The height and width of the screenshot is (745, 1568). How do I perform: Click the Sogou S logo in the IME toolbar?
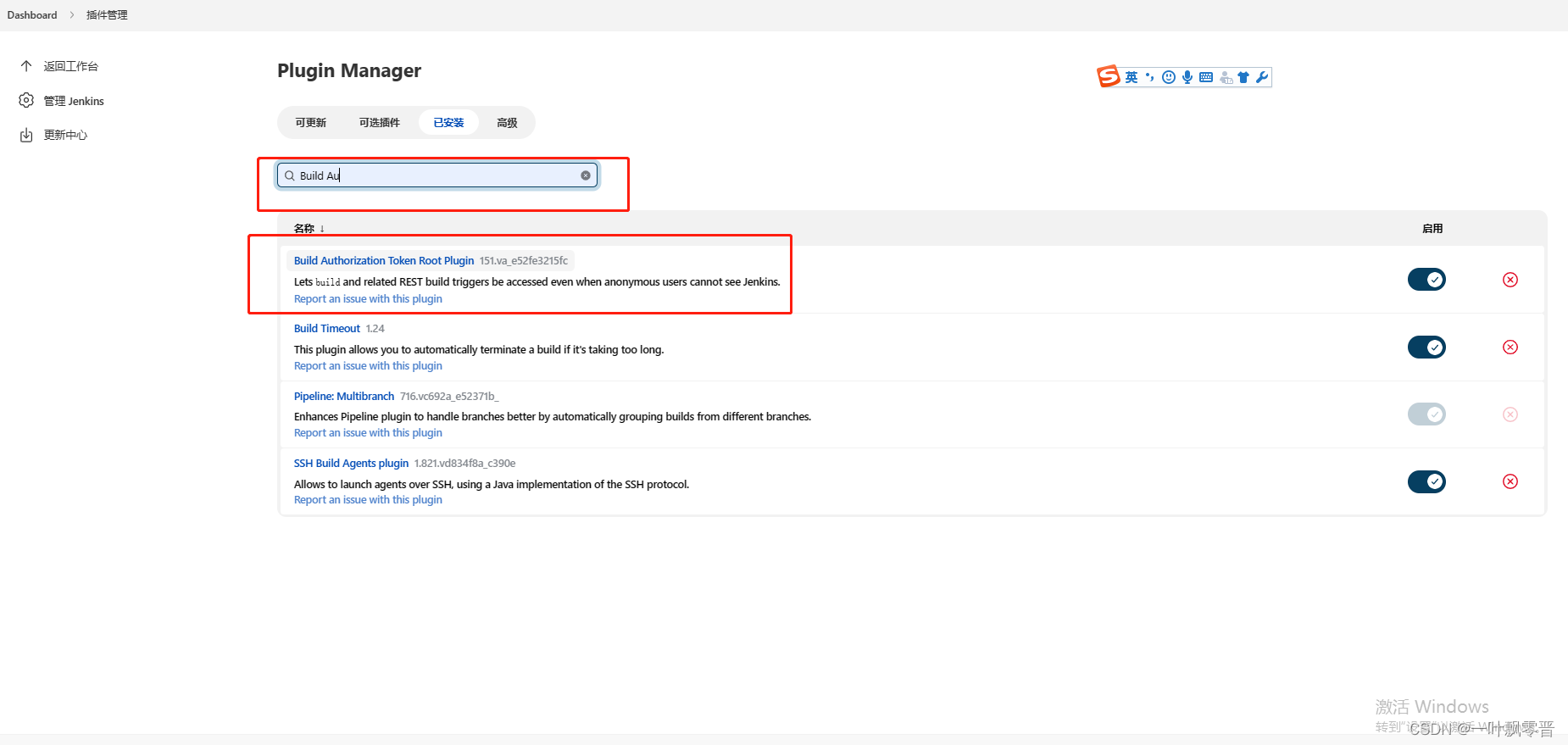pos(1109,76)
